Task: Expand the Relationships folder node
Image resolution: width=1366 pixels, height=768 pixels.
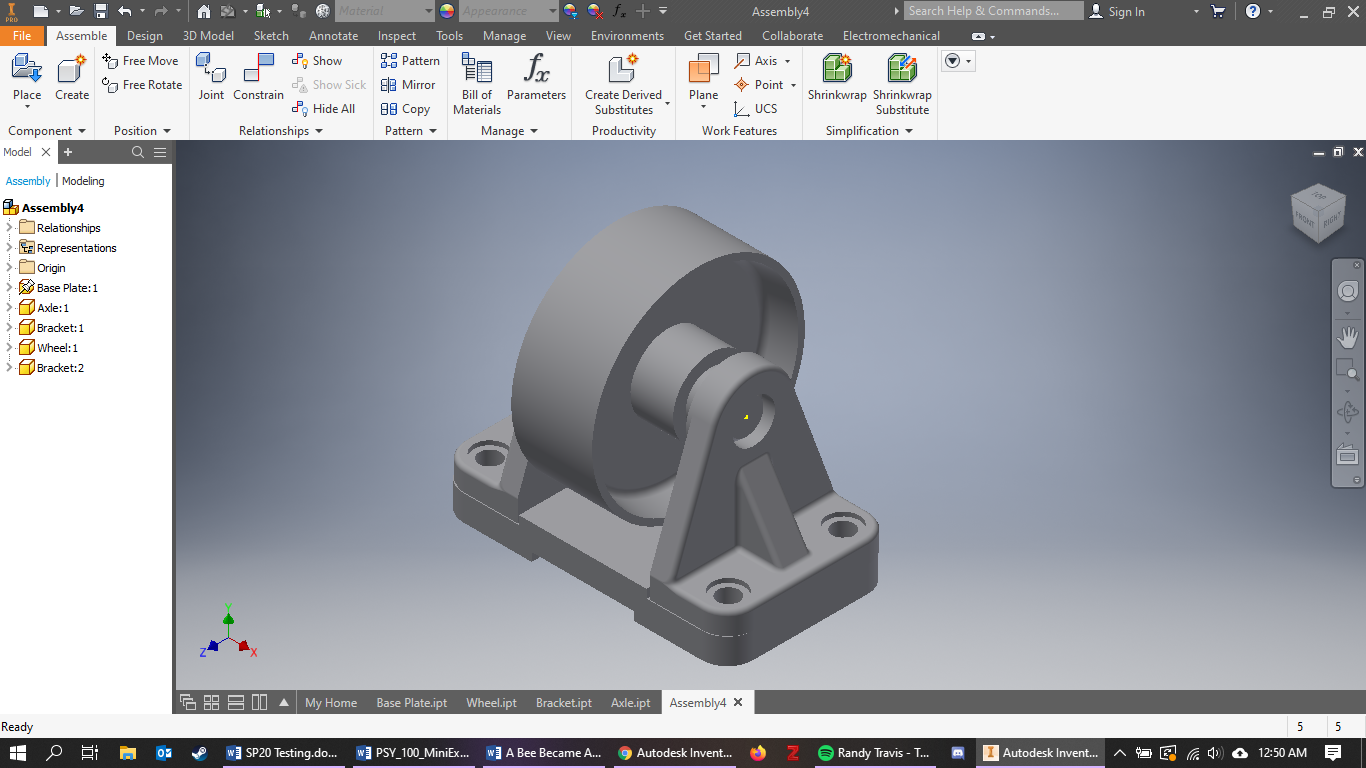Action: point(9,228)
